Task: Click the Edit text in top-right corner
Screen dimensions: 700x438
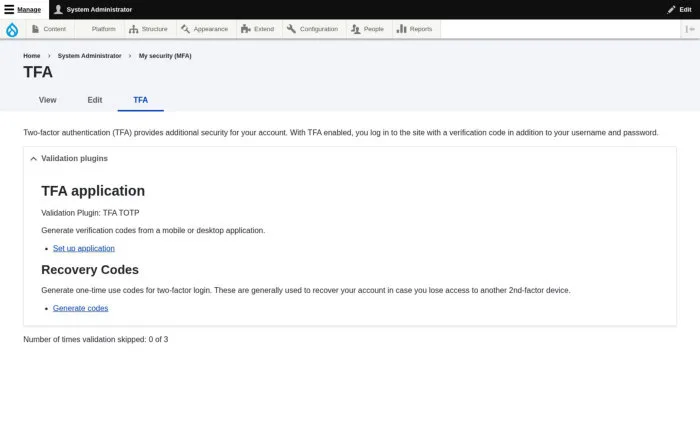Action: [685, 9]
